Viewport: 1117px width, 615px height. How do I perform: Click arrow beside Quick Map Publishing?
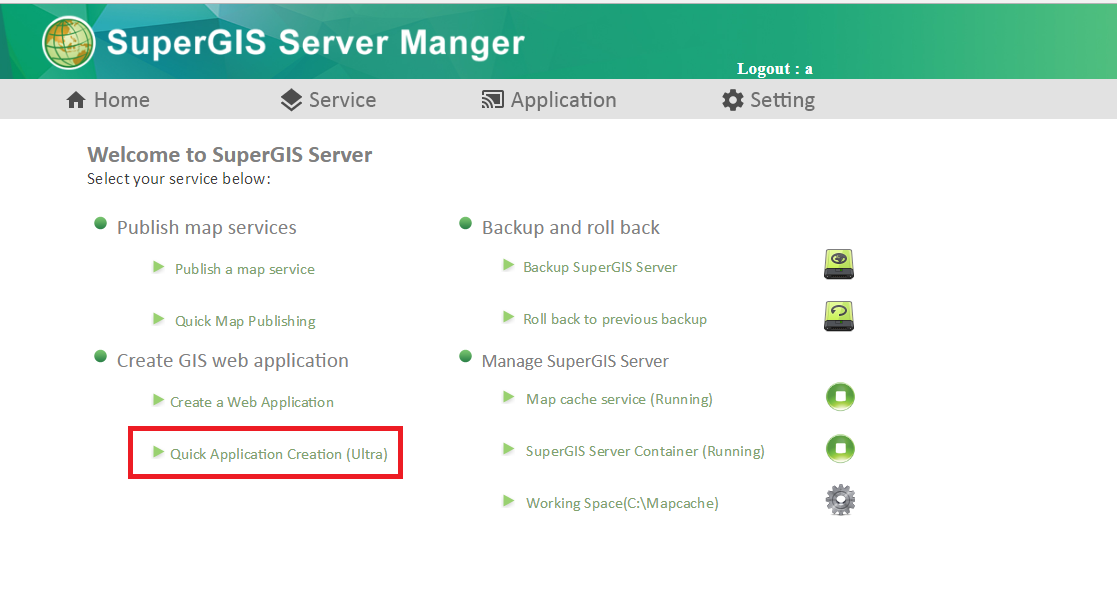pyautogui.click(x=159, y=319)
